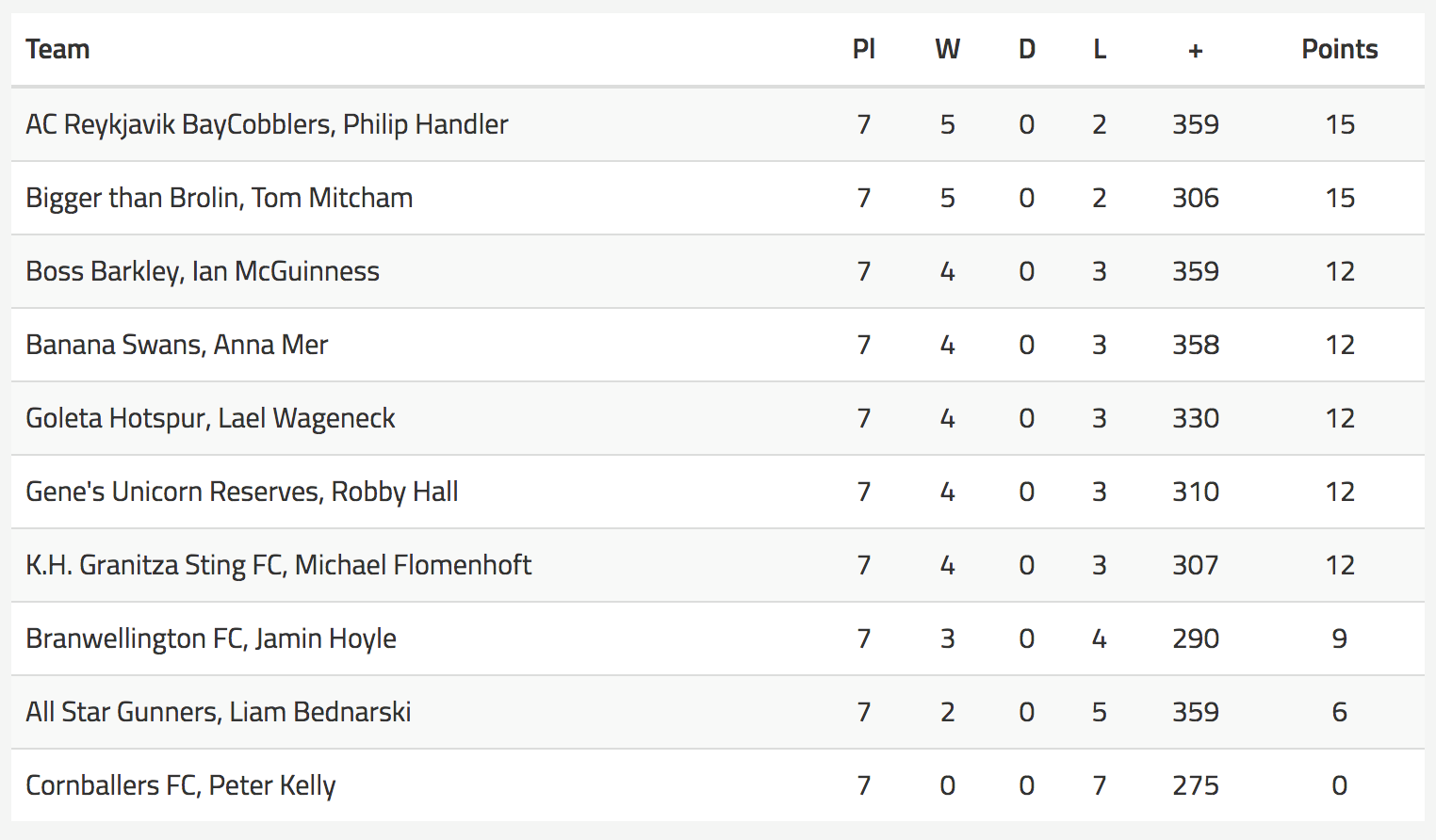Click the 15 points value for AC Reykjavik

pyautogui.click(x=1339, y=124)
